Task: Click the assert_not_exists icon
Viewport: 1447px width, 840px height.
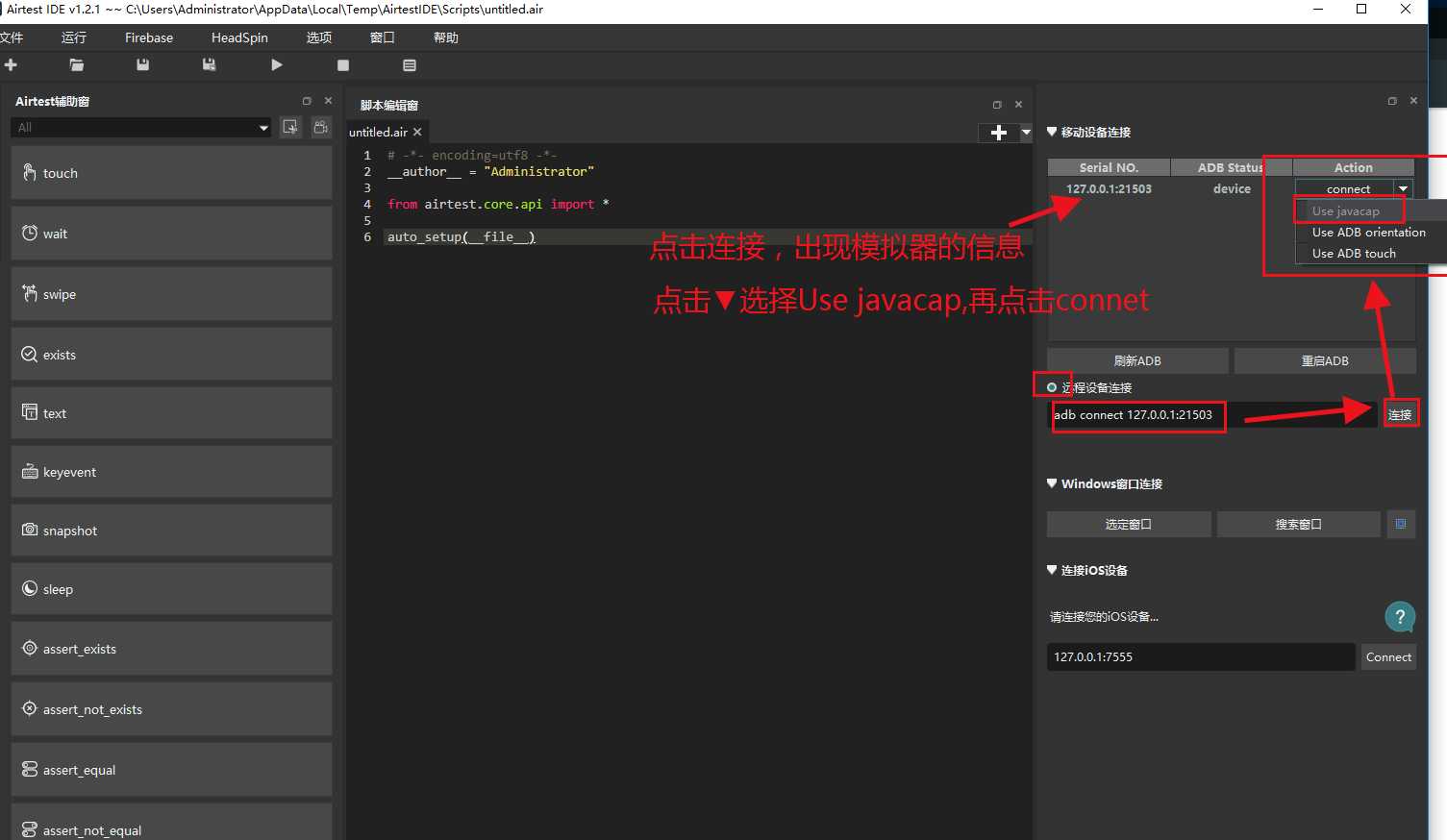Action: point(30,708)
